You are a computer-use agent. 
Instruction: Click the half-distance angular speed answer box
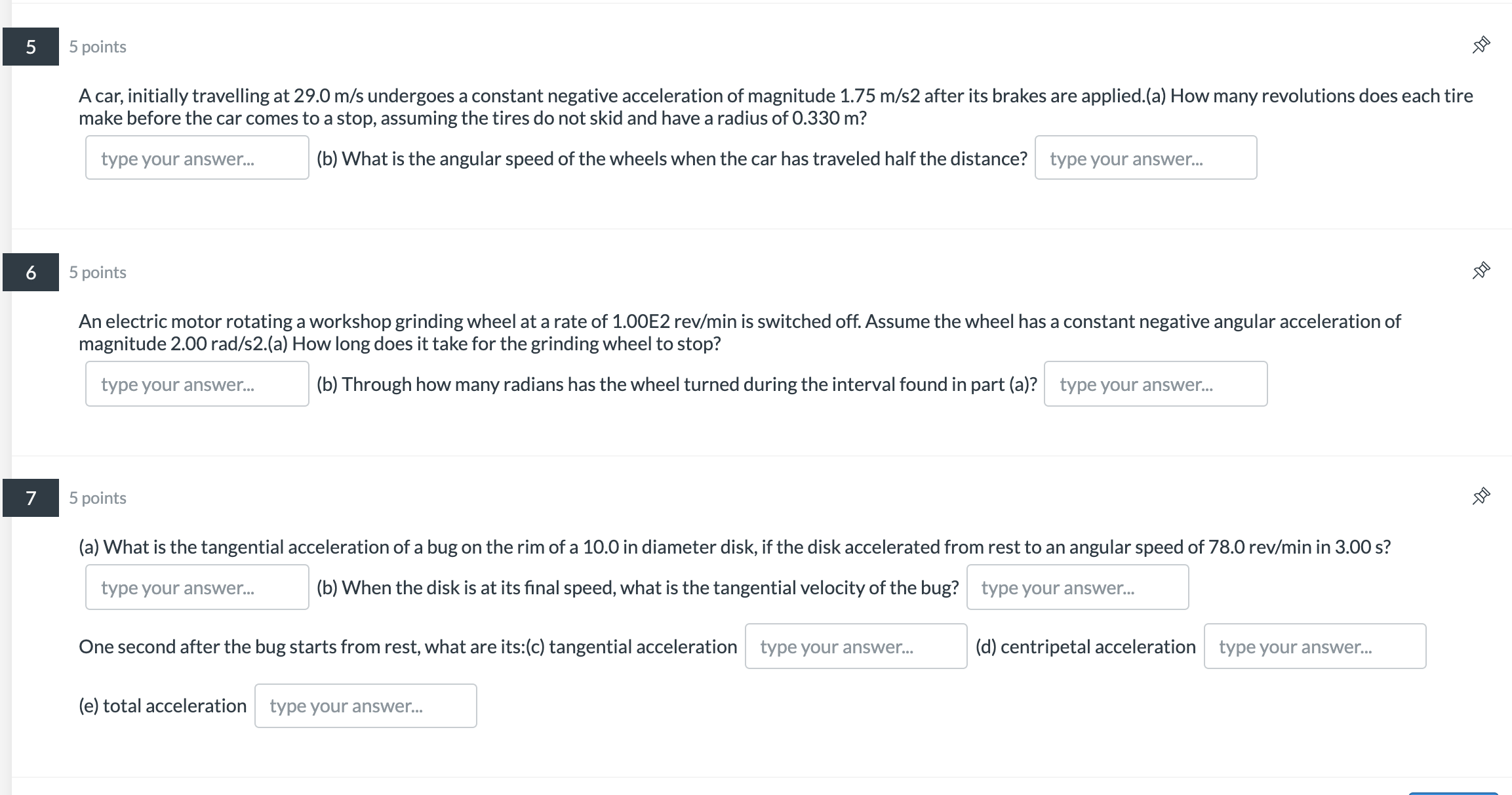pos(1145,158)
